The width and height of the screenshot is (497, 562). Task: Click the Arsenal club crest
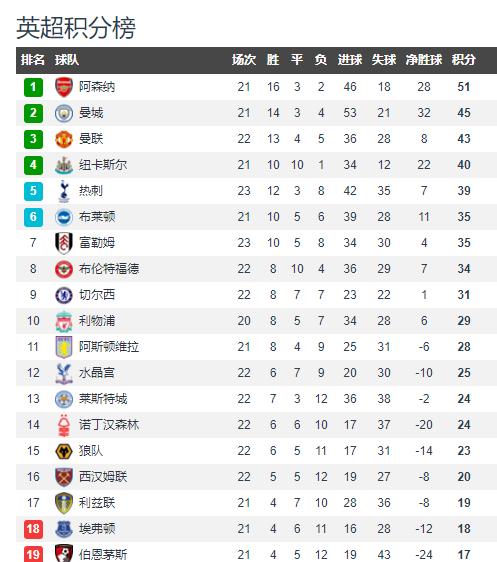(x=64, y=87)
